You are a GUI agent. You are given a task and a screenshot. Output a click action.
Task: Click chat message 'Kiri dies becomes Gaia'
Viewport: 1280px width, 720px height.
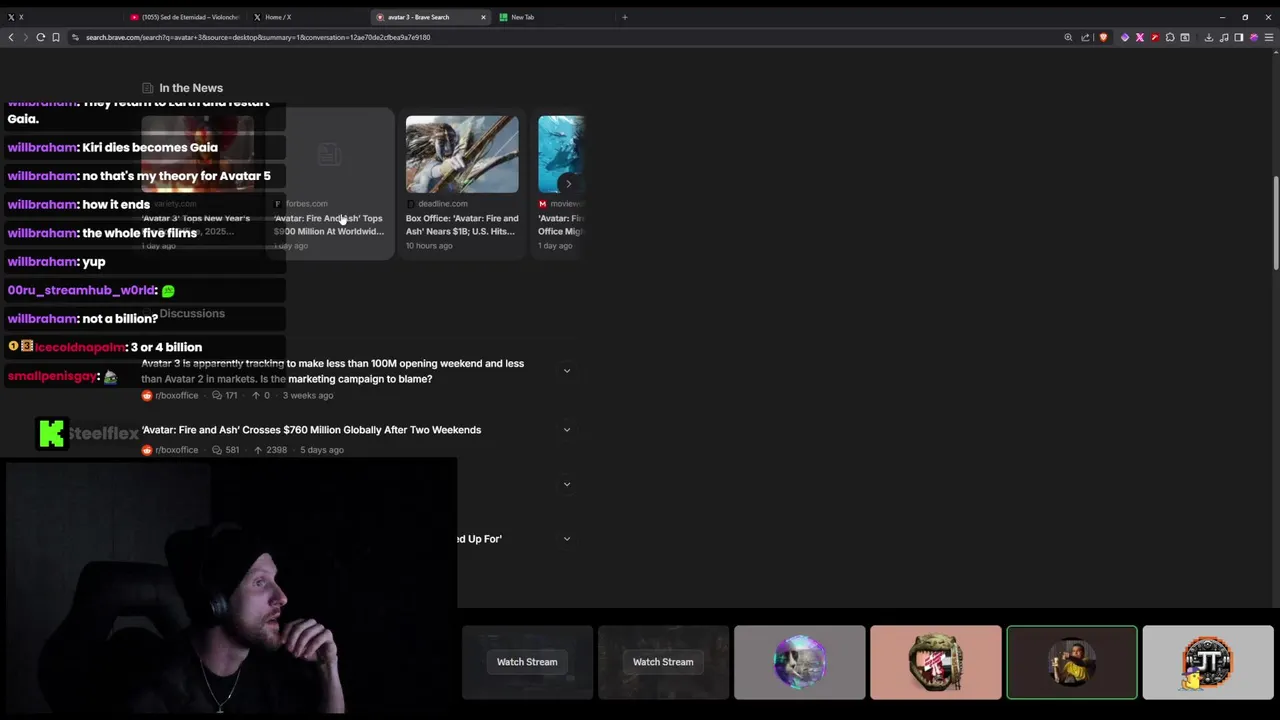[150, 147]
